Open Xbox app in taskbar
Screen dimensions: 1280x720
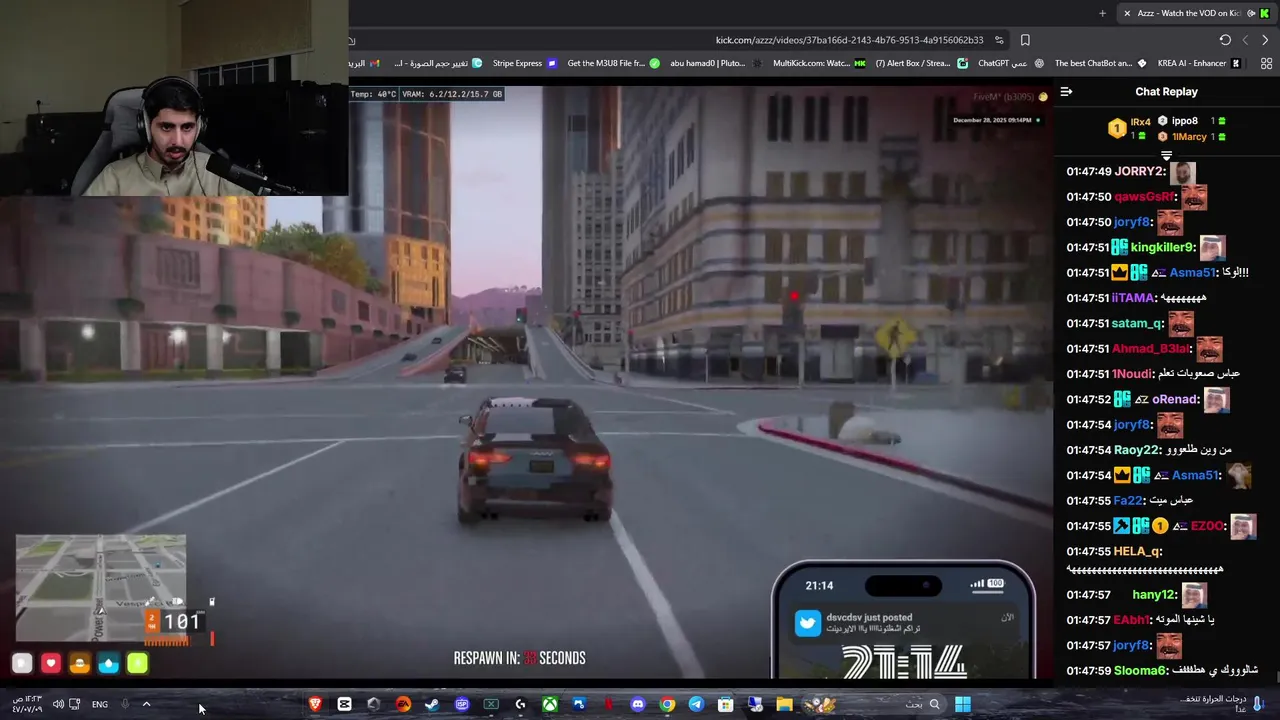point(550,704)
